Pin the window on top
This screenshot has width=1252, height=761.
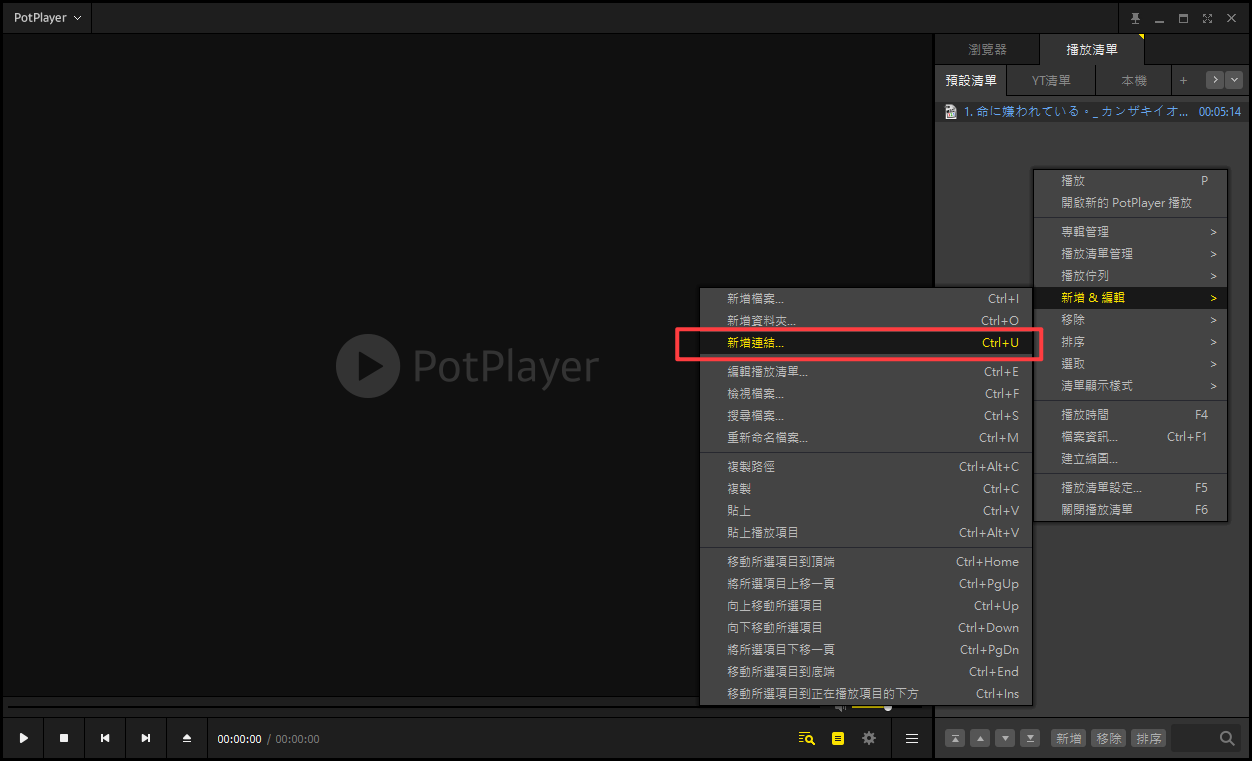[1135, 18]
